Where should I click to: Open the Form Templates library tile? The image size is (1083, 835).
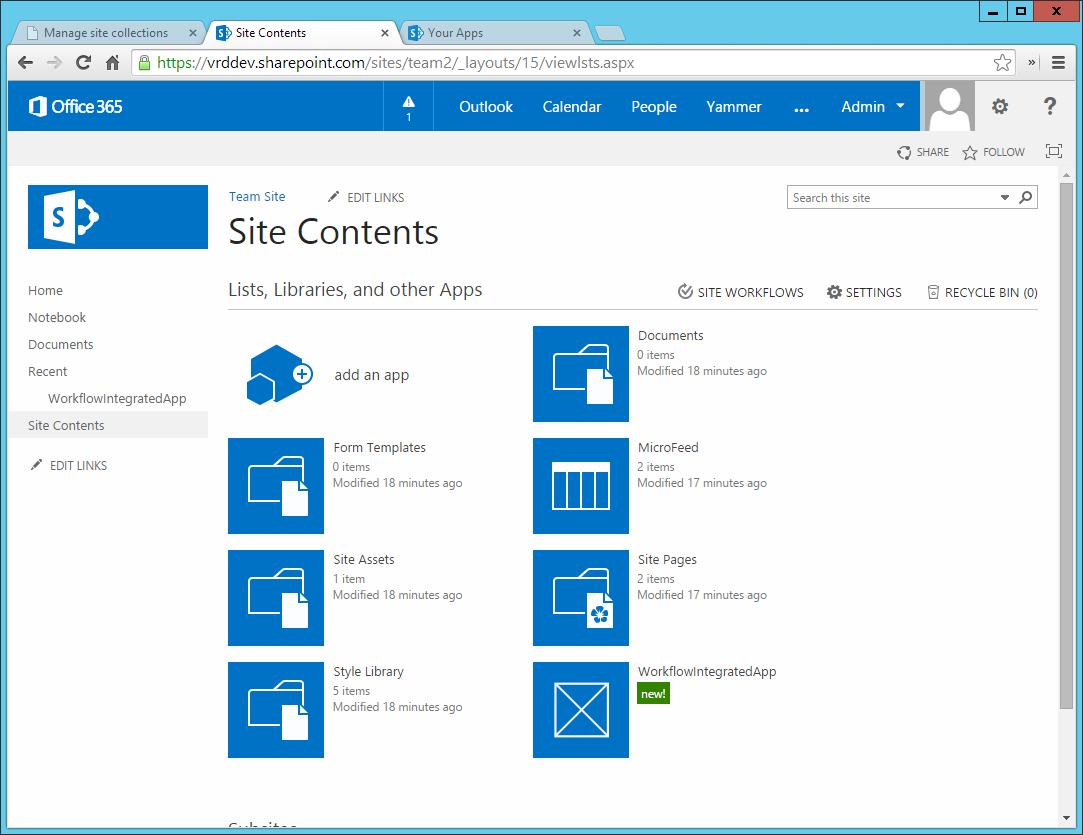[x=276, y=486]
